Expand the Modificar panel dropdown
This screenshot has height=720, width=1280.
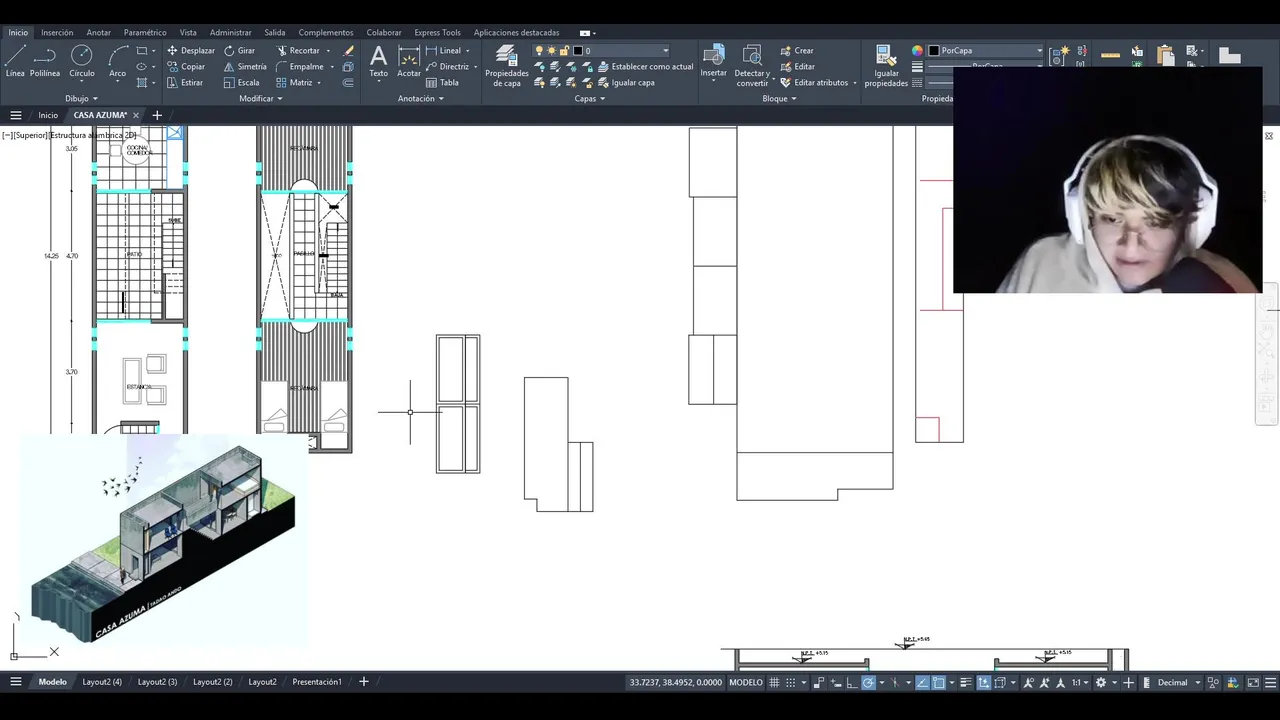[x=261, y=98]
